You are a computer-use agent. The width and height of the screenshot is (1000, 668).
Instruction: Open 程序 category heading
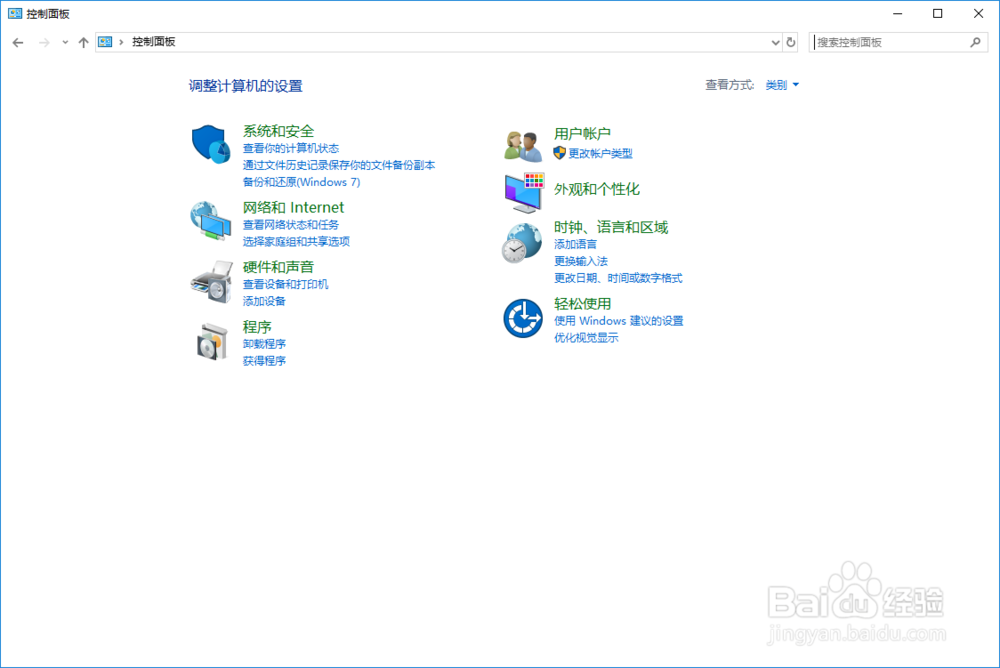[257, 327]
